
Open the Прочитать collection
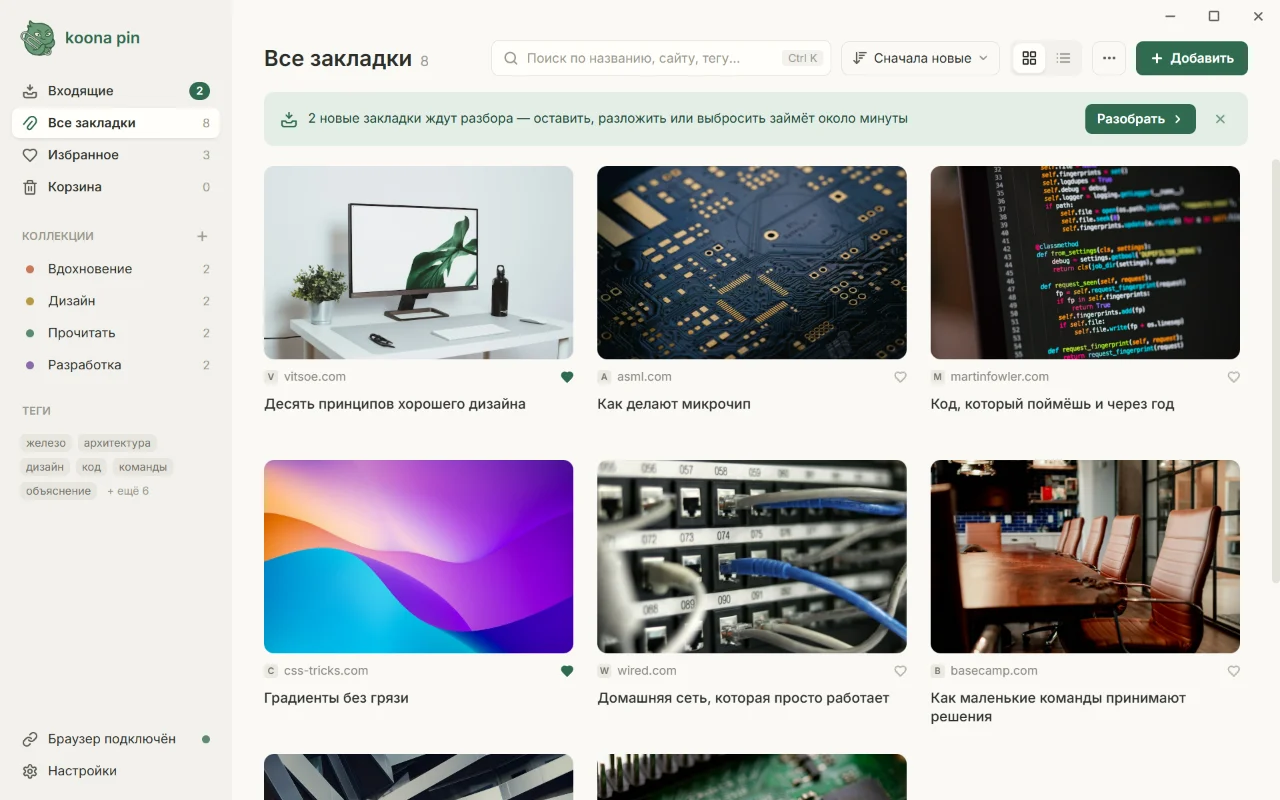pyautogui.click(x=115, y=333)
